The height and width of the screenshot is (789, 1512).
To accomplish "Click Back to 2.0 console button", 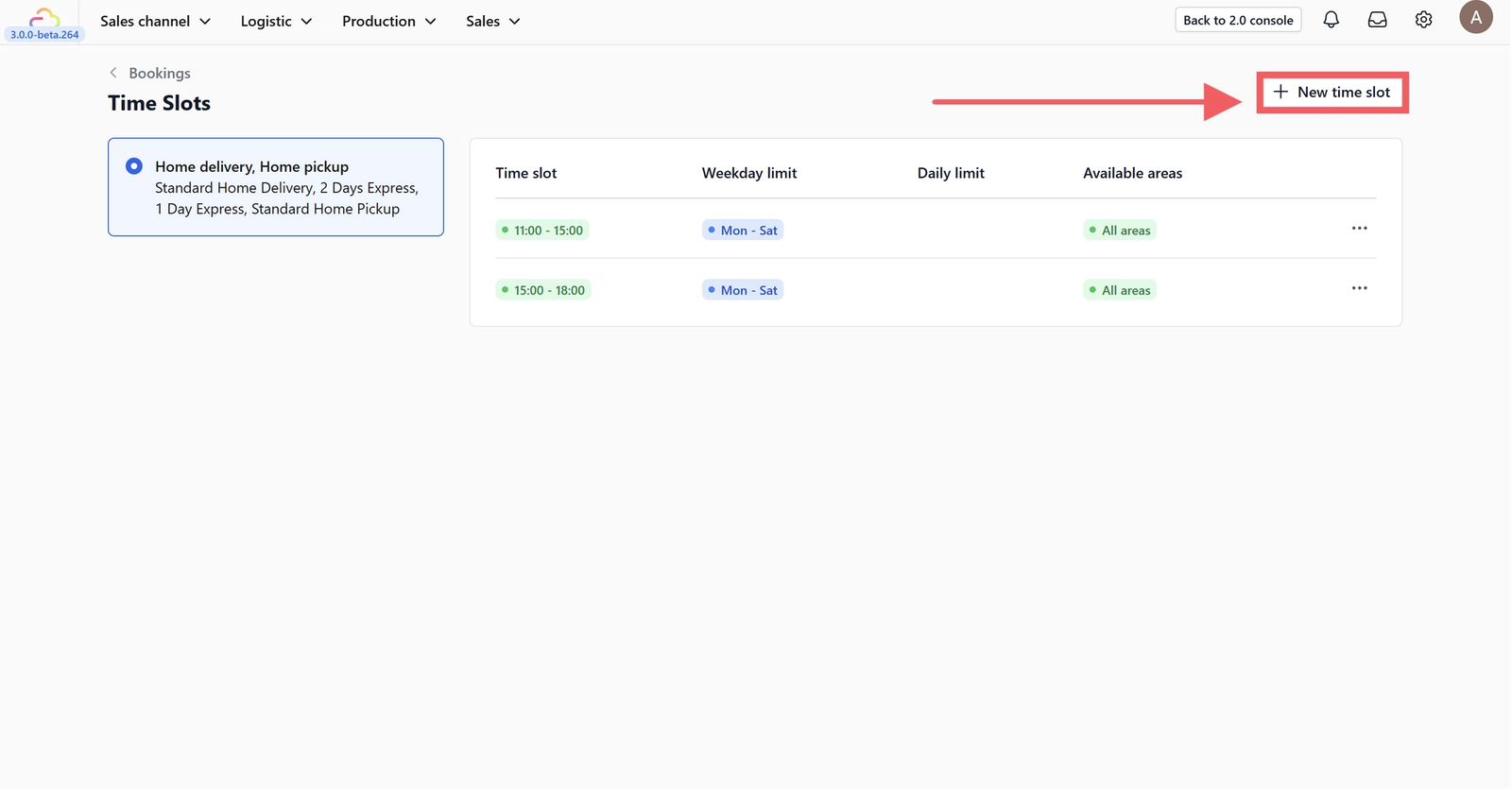I will click(x=1238, y=20).
